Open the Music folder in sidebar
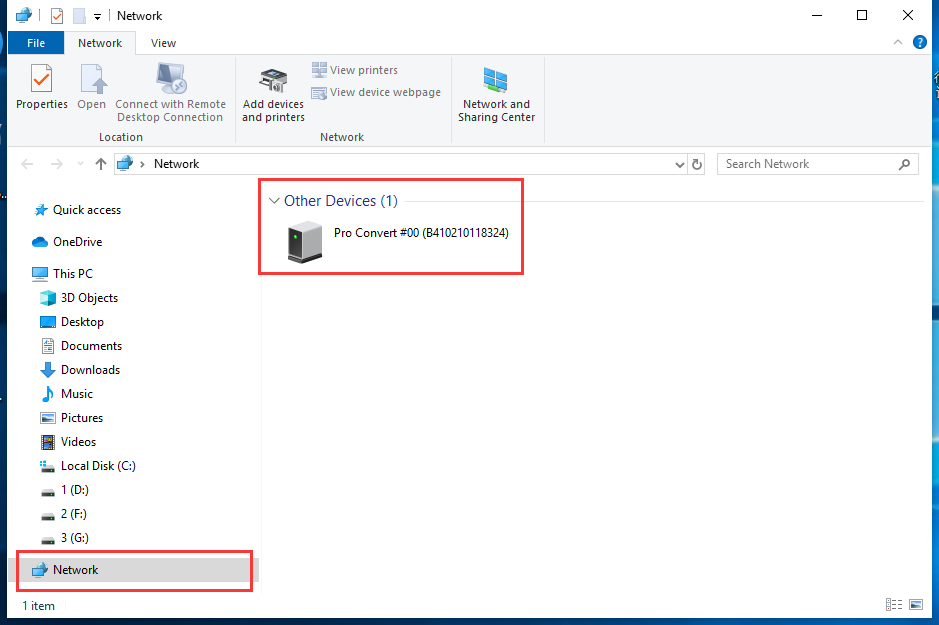The height and width of the screenshot is (625, 939). pos(66,393)
